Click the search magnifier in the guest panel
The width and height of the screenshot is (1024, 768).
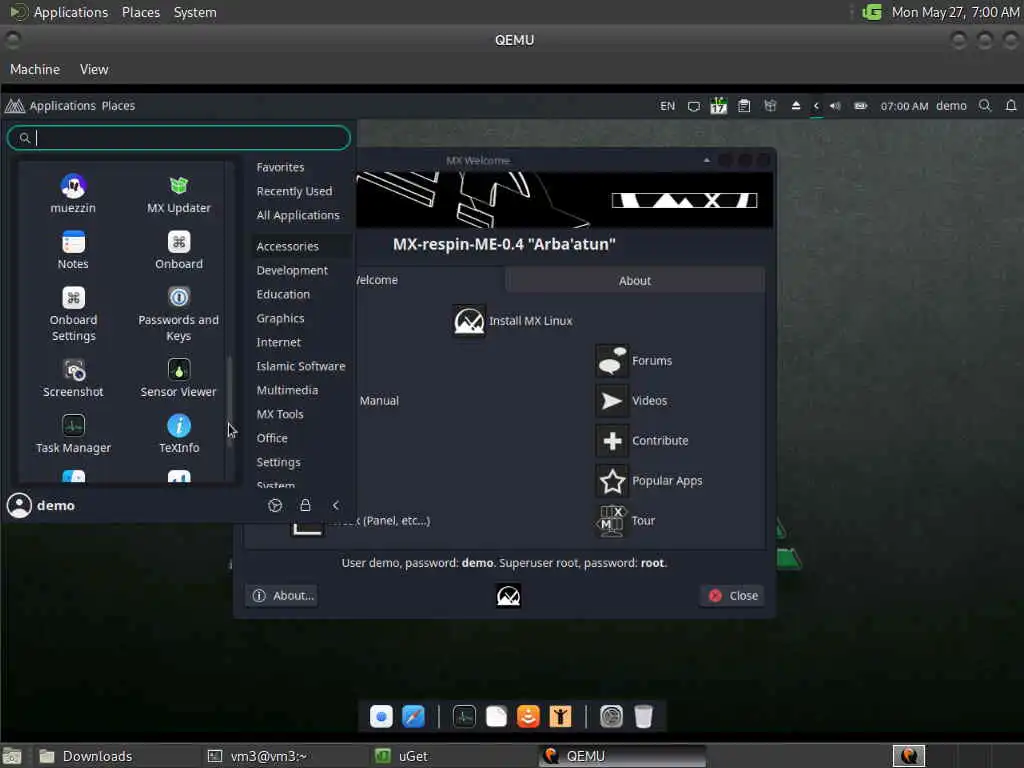[x=985, y=106]
